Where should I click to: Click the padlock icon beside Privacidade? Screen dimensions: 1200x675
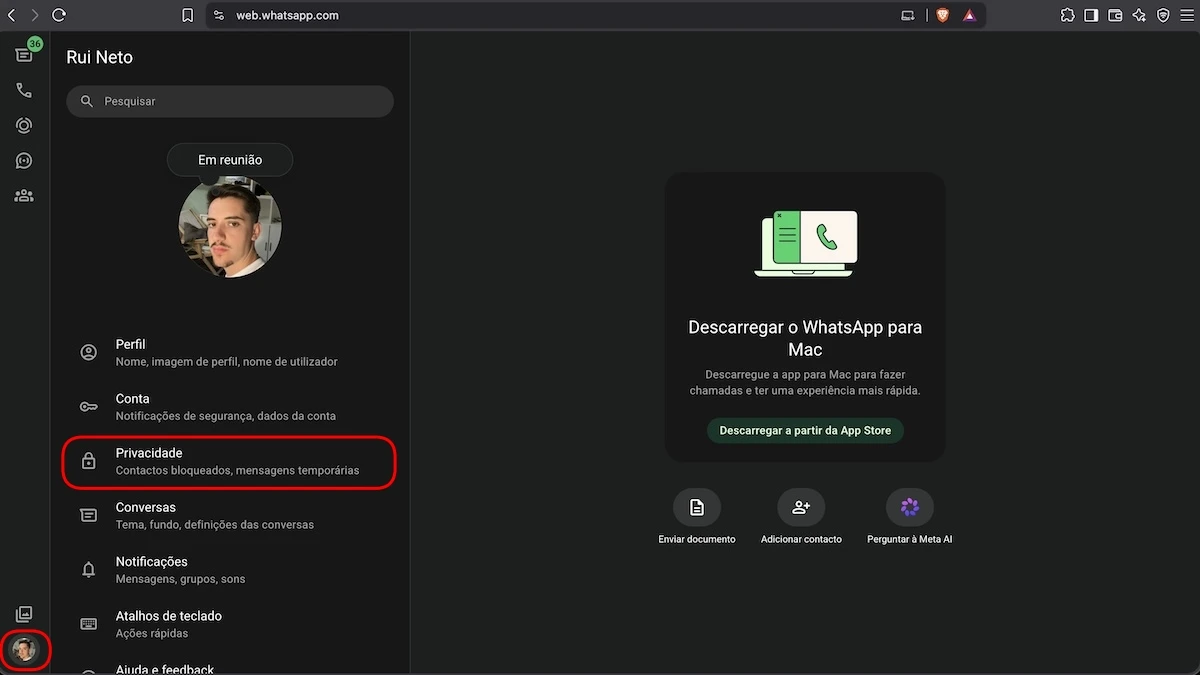tap(89, 461)
